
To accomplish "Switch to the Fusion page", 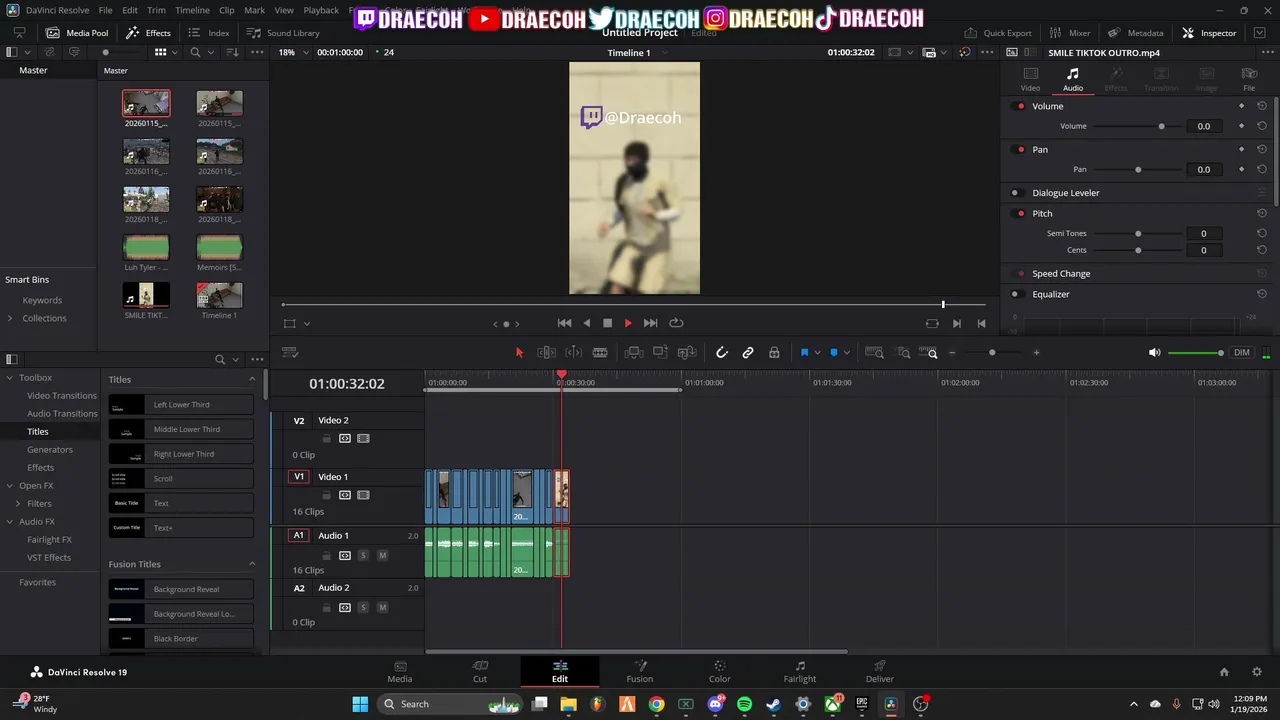I will 640,671.
